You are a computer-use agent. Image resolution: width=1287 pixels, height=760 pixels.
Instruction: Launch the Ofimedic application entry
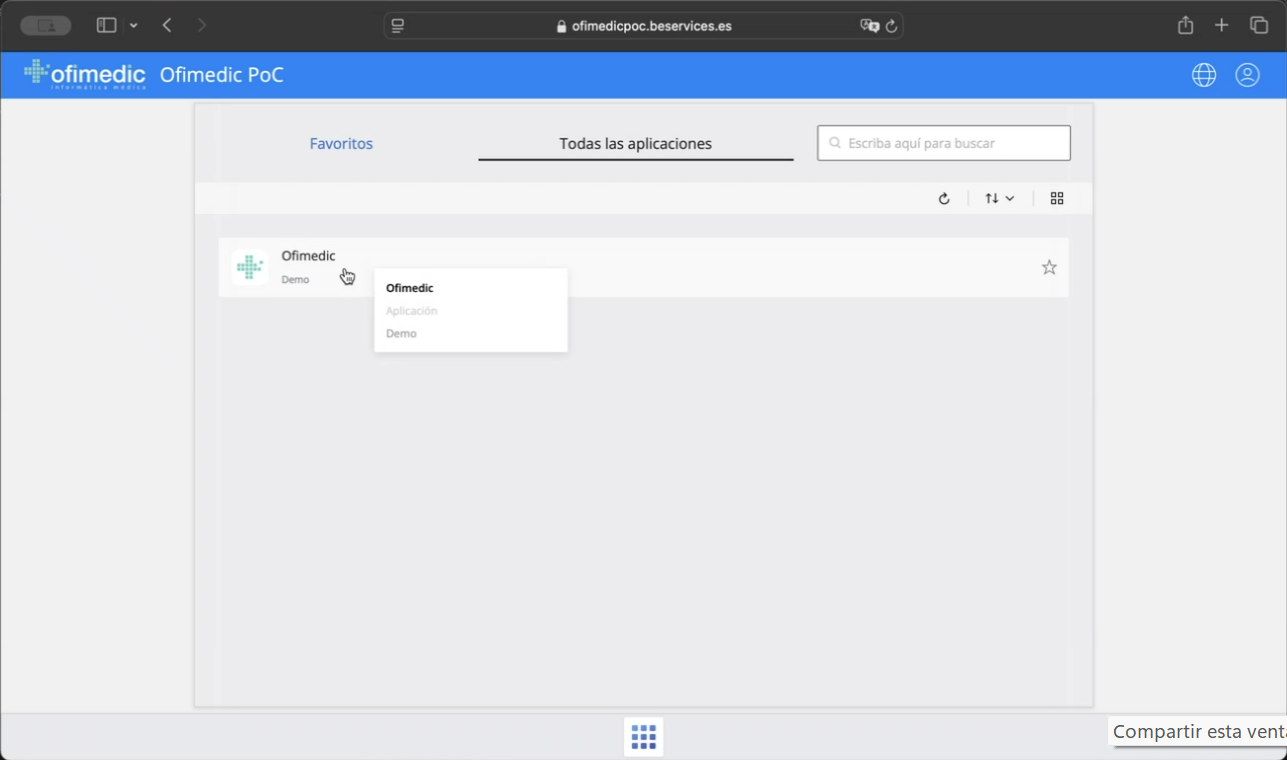click(308, 256)
